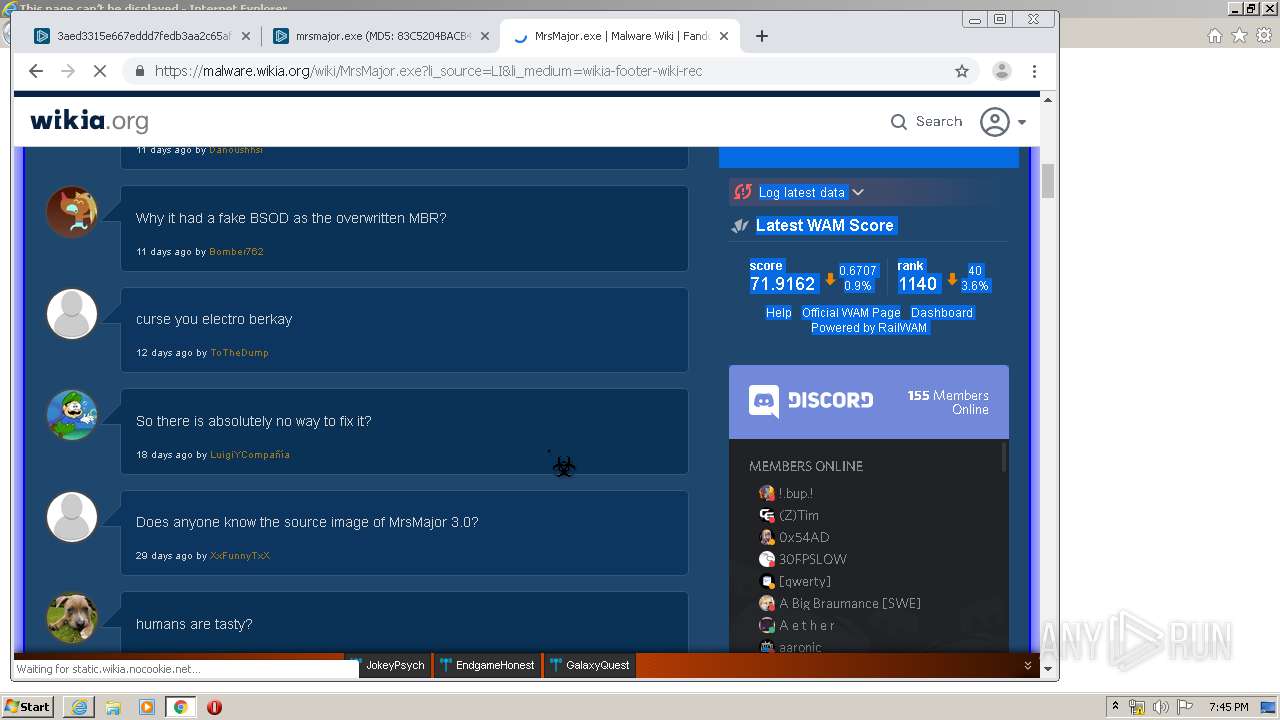Image resolution: width=1280 pixels, height=720 pixels.
Task: Click the Action Center flag tray icon
Action: pos(1184,707)
